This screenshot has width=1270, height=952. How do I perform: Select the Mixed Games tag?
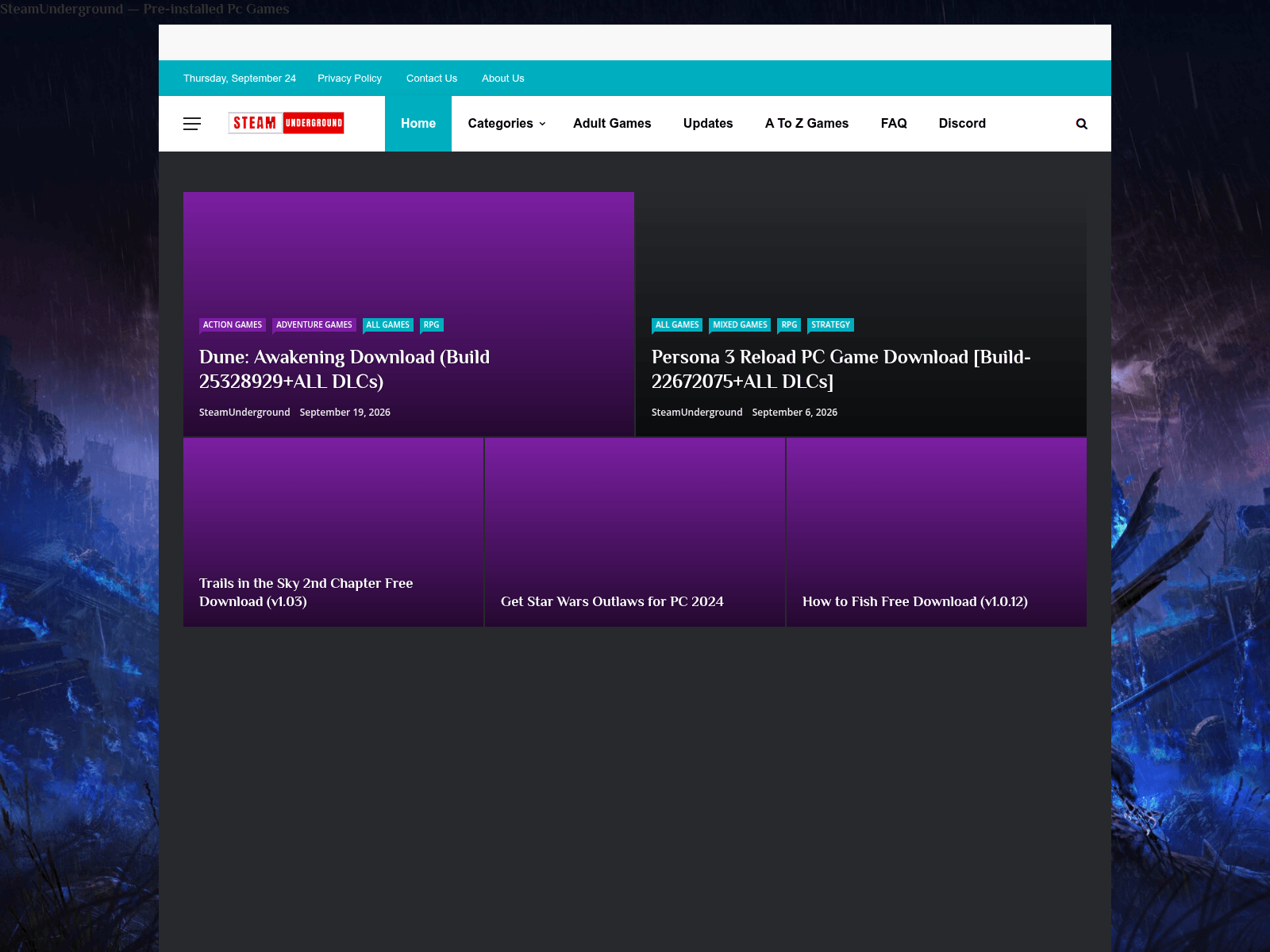pyautogui.click(x=740, y=325)
